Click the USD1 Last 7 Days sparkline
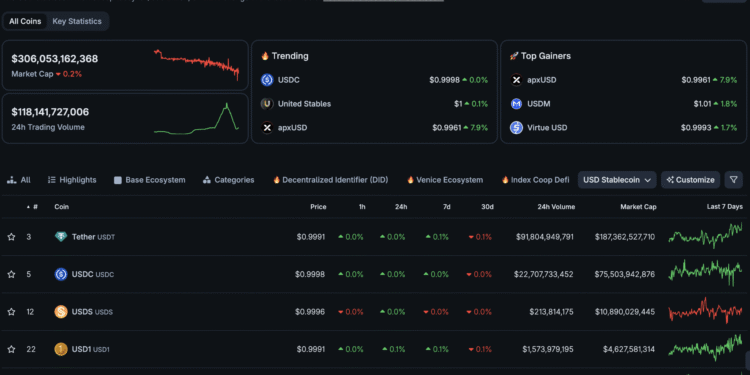 [x=706, y=348]
